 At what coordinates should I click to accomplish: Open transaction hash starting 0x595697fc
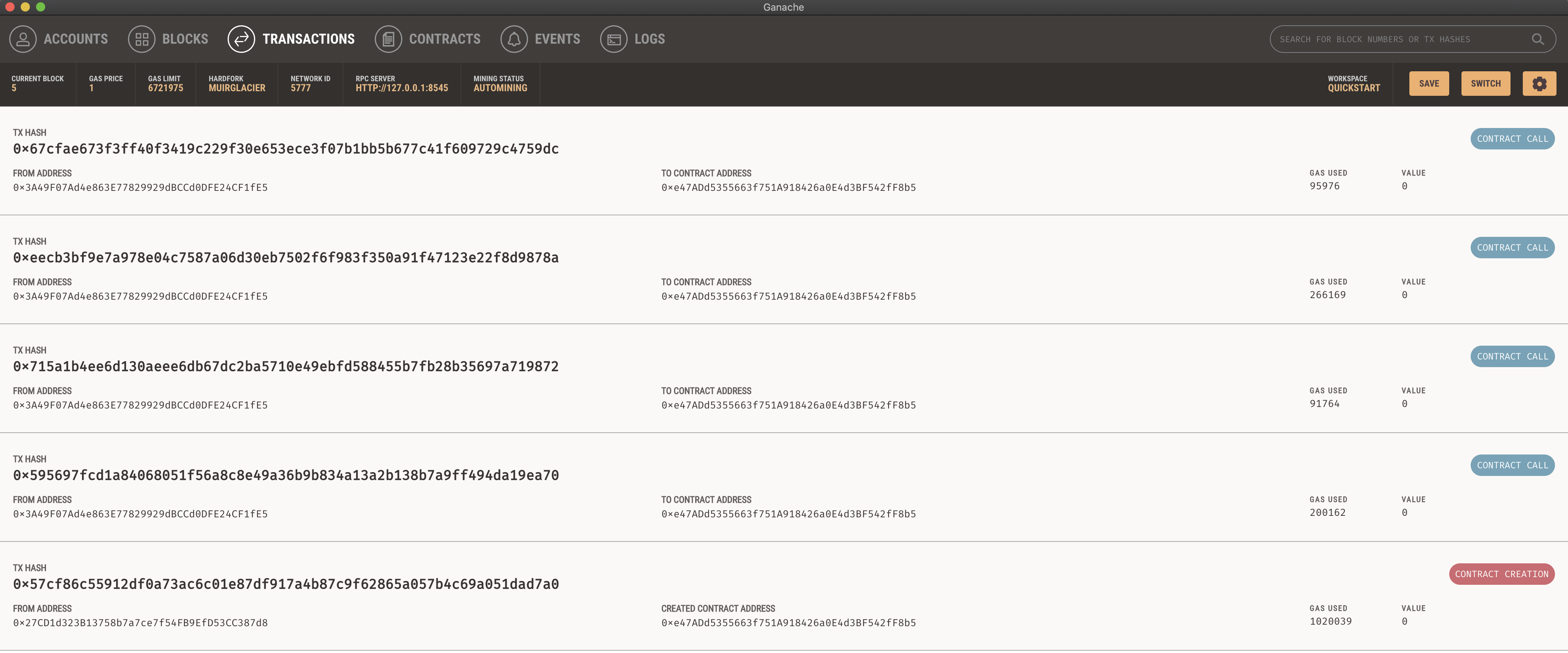click(x=285, y=475)
